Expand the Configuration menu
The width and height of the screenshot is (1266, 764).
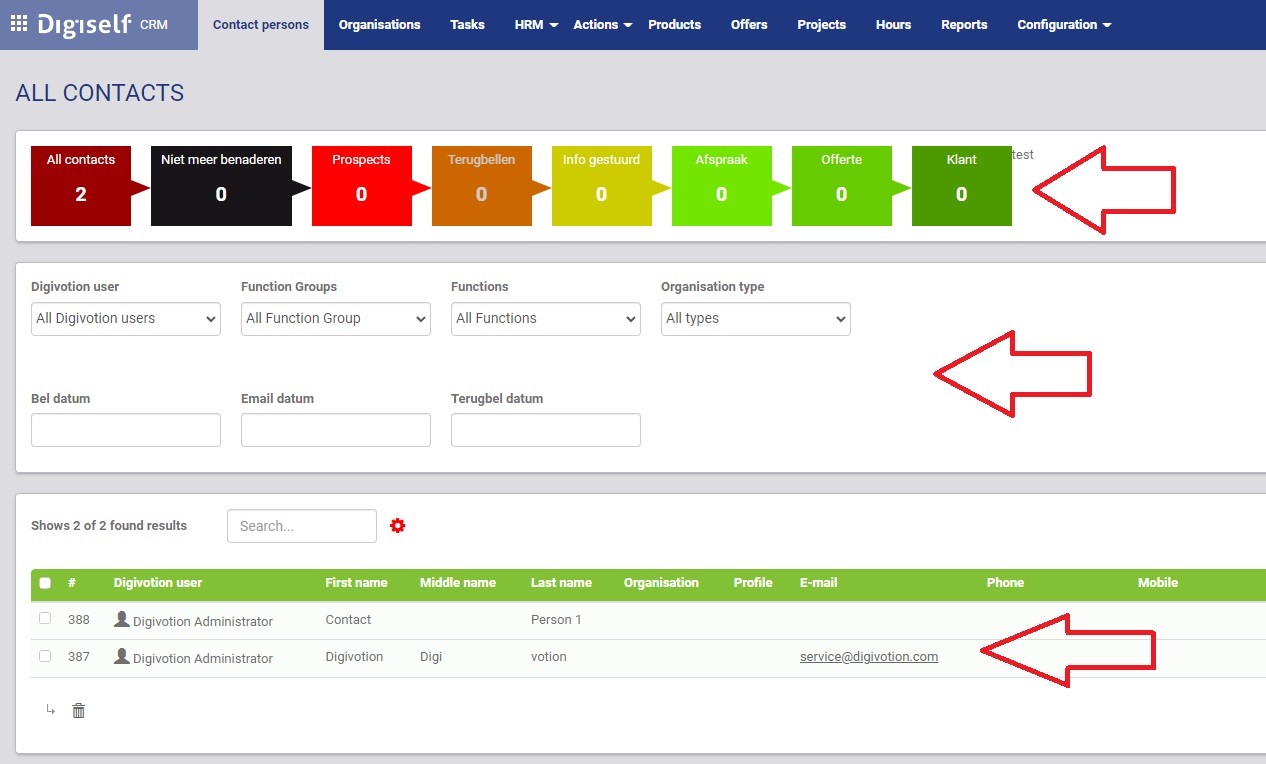point(1064,25)
